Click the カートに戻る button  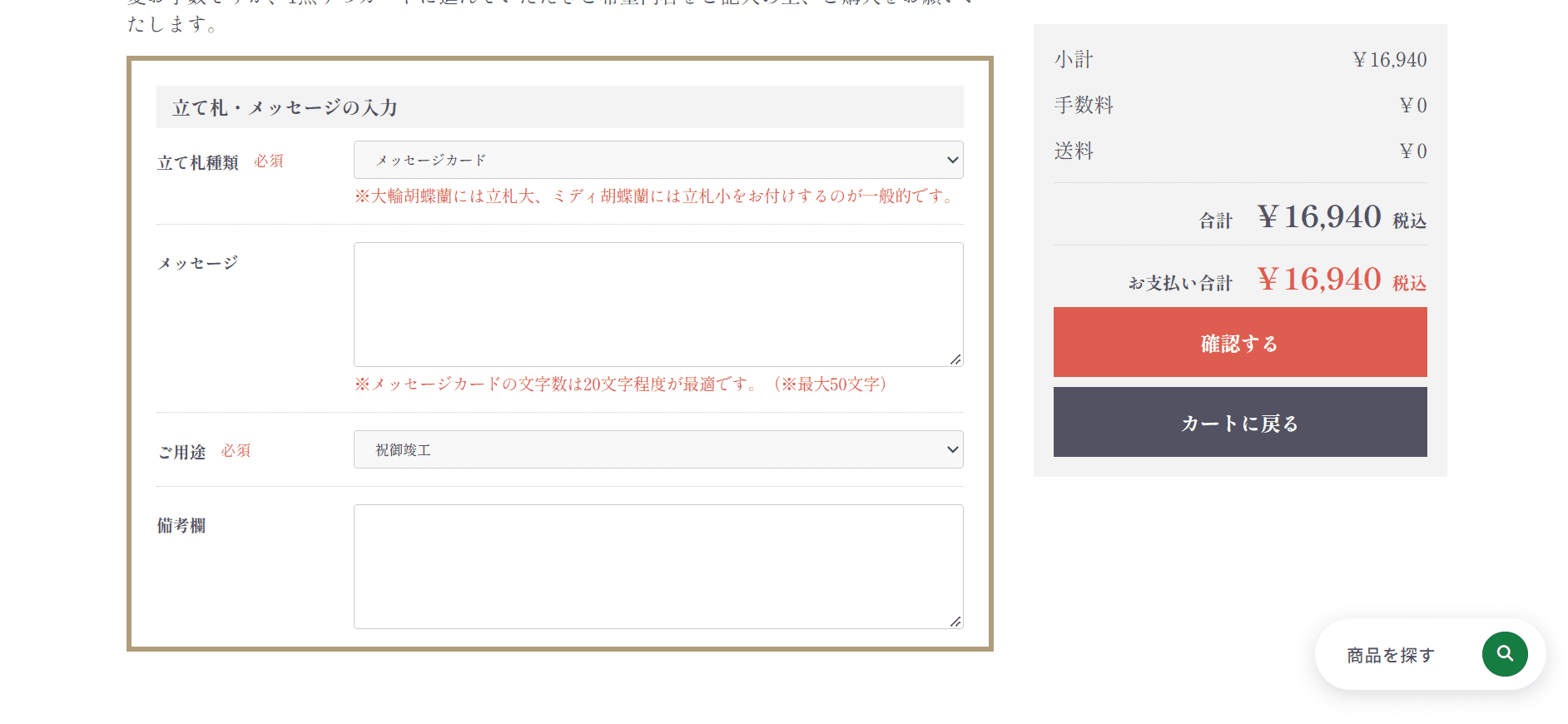pyautogui.click(x=1240, y=422)
